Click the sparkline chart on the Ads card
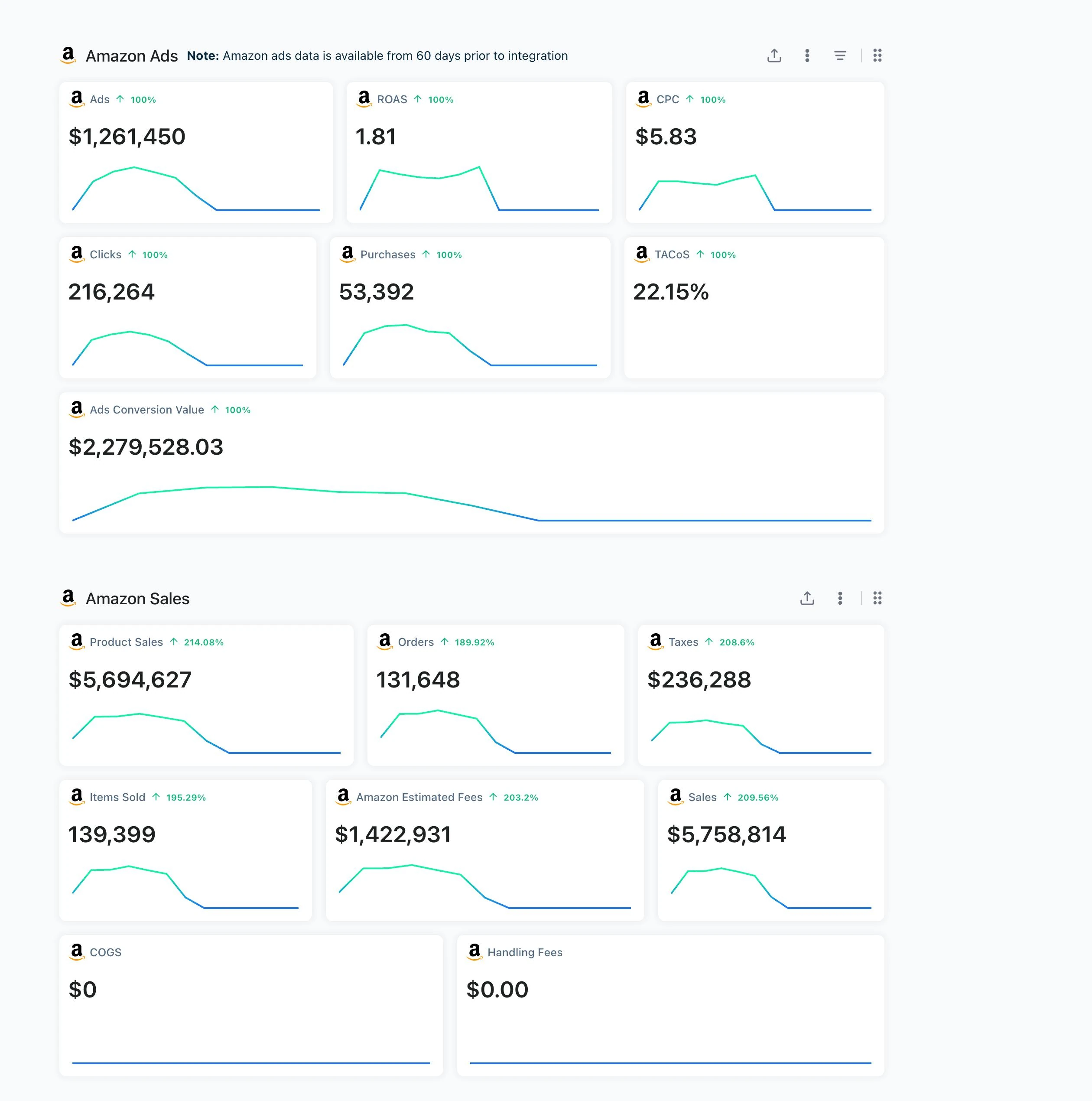1092x1101 pixels. point(196,189)
